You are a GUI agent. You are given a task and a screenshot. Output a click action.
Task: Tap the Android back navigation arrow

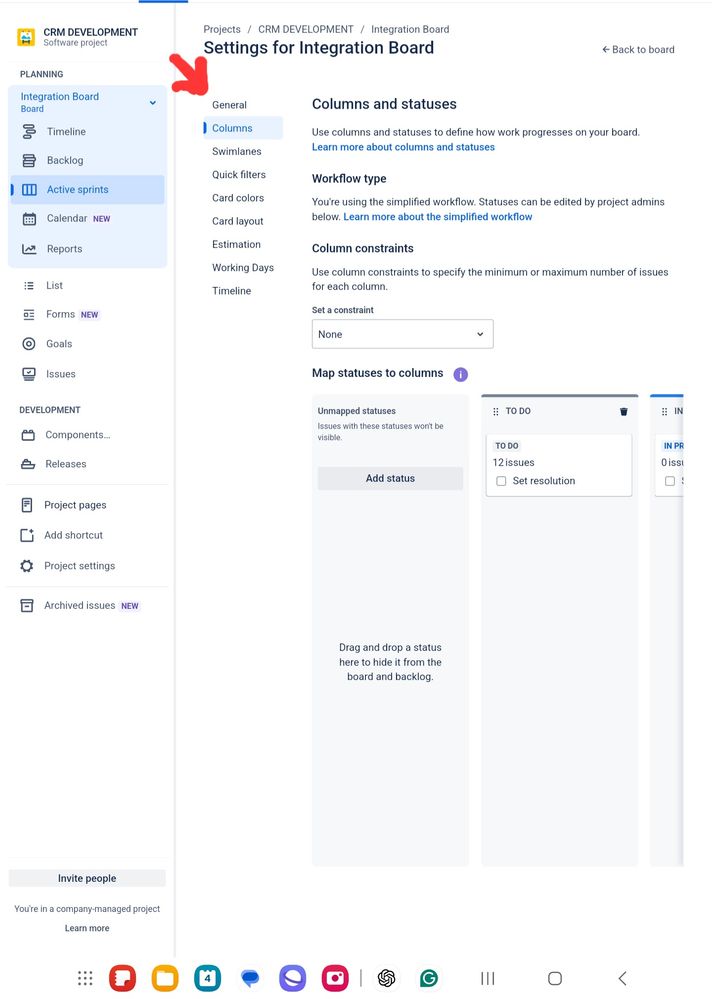coord(623,978)
